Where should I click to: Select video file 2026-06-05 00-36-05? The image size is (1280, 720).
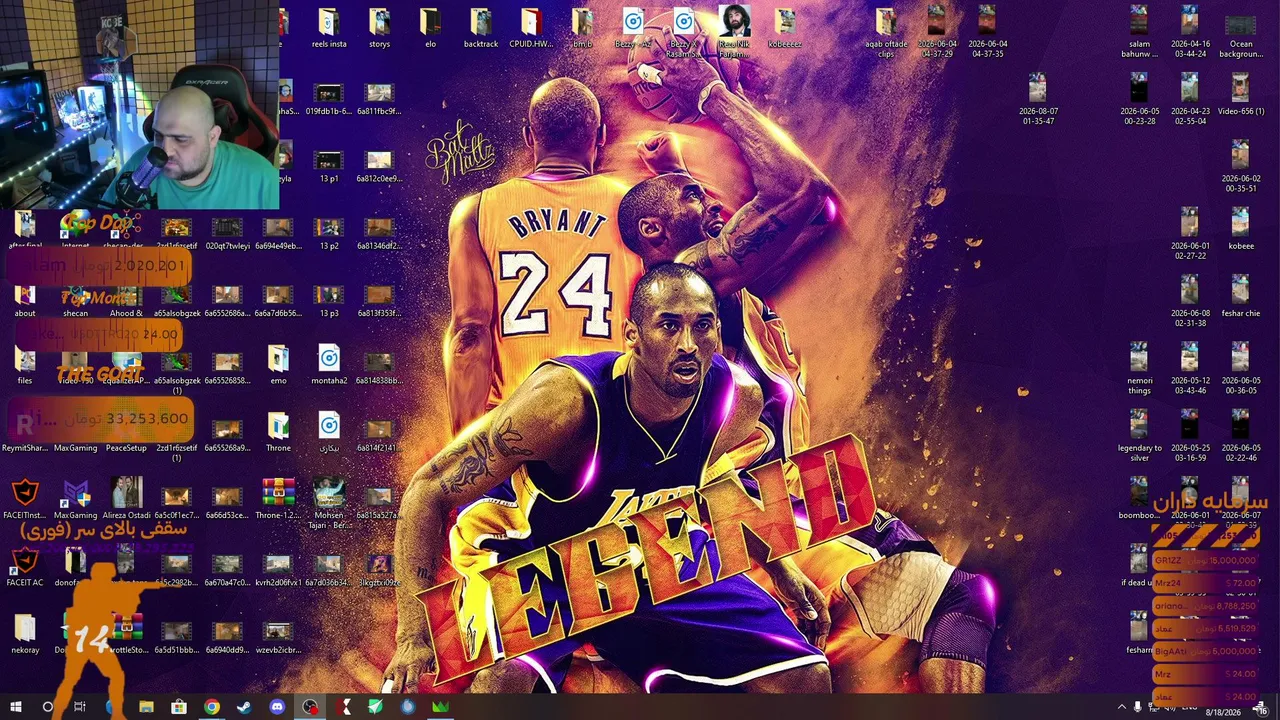[1240, 370]
